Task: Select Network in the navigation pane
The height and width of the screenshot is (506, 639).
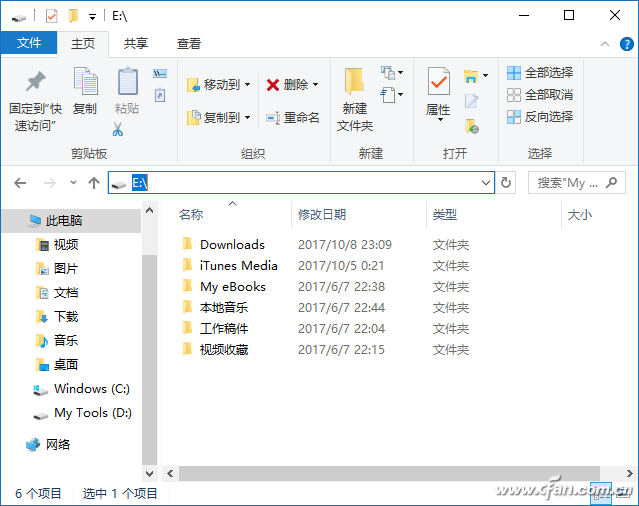Action: click(48, 444)
